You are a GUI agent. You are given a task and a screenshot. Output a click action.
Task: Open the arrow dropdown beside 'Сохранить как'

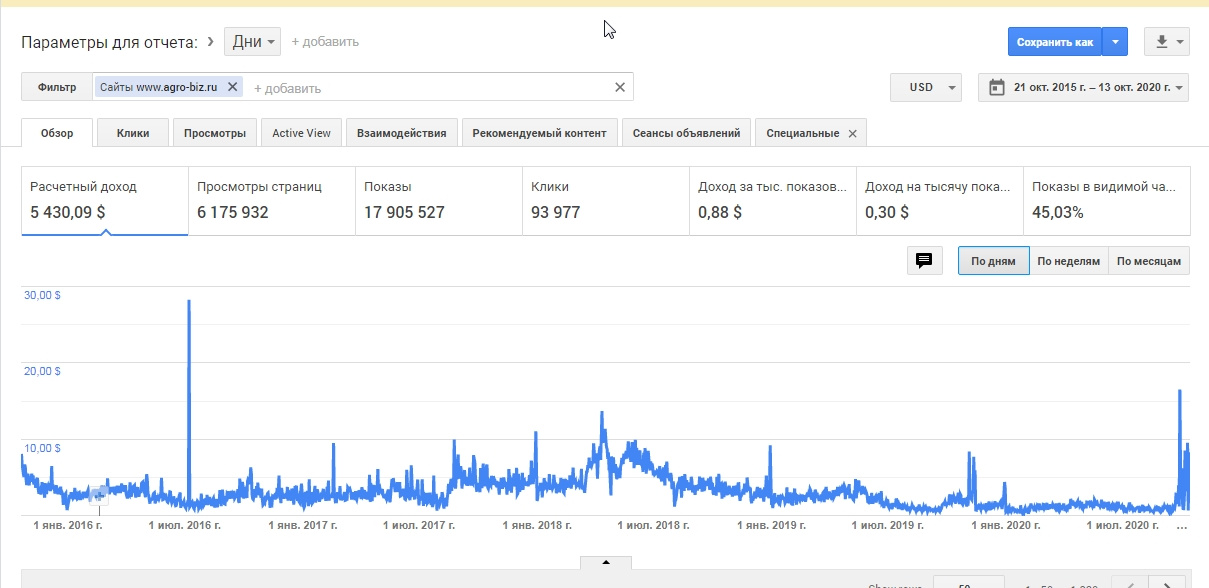1116,42
